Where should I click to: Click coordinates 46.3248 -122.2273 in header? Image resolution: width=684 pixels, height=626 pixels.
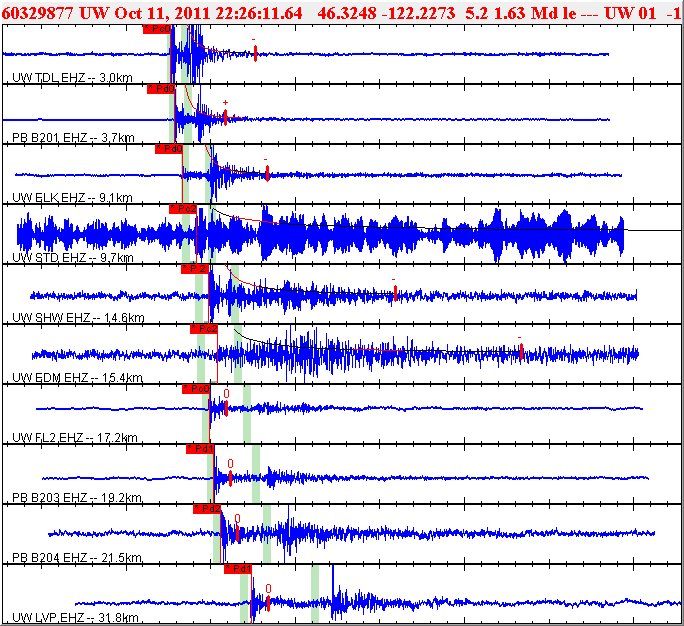tap(386, 13)
